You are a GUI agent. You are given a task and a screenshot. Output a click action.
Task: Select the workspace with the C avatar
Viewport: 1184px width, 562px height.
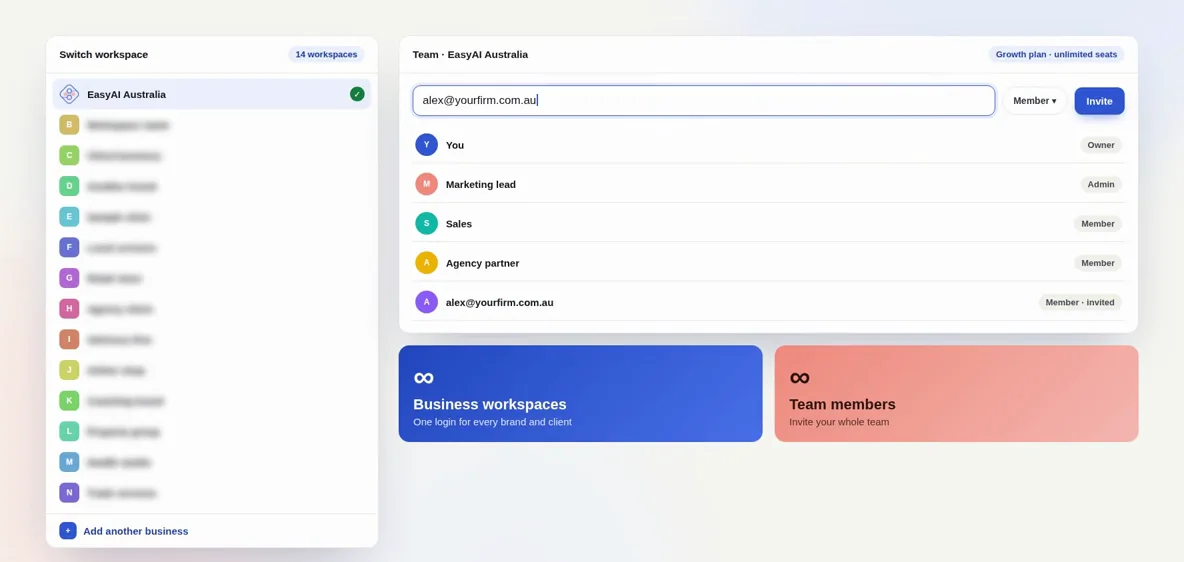[211, 156]
